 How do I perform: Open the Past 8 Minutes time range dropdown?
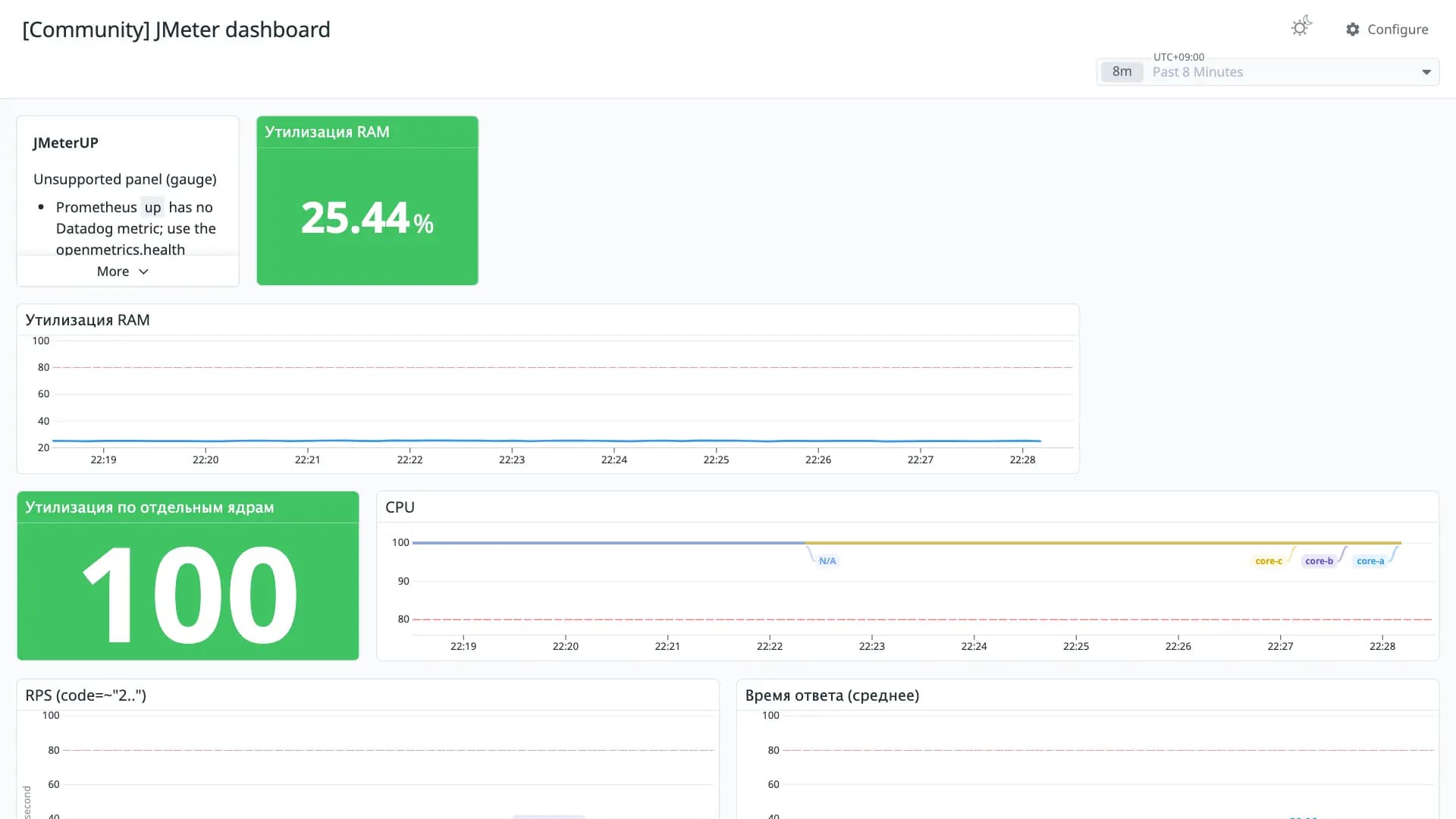(x=1267, y=72)
